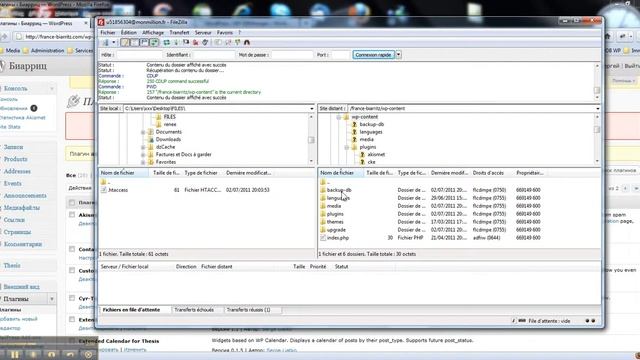Click the Hôte input field
Screen dimensions: 640x360
tap(139, 55)
